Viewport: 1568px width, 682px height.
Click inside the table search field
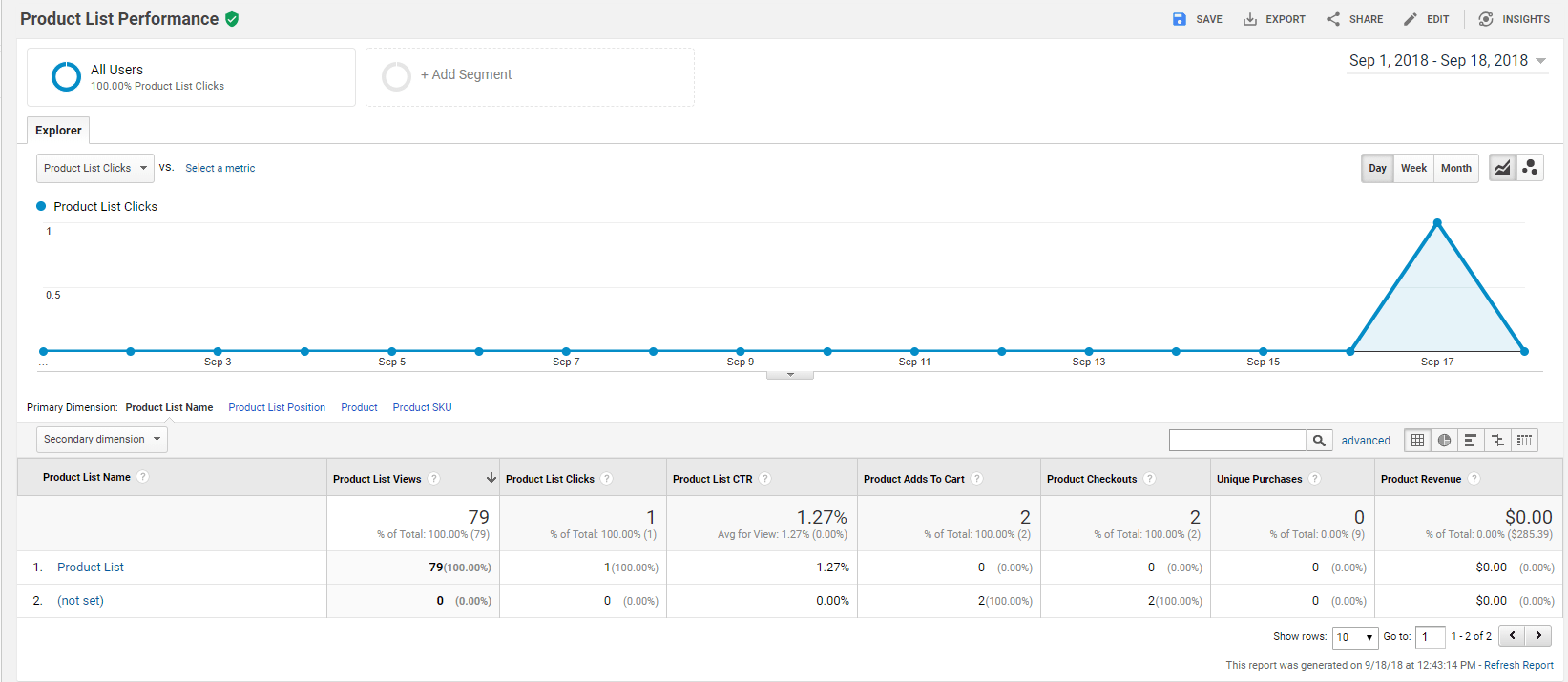click(1237, 440)
